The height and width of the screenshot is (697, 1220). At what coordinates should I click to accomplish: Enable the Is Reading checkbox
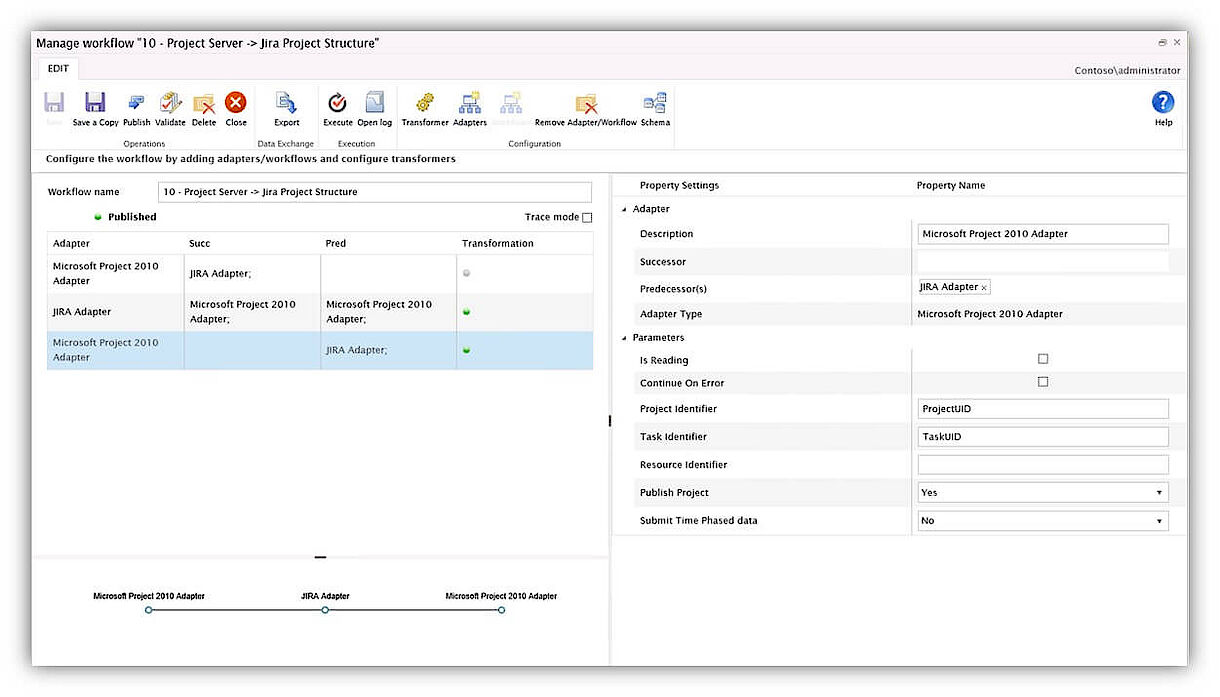click(1043, 358)
